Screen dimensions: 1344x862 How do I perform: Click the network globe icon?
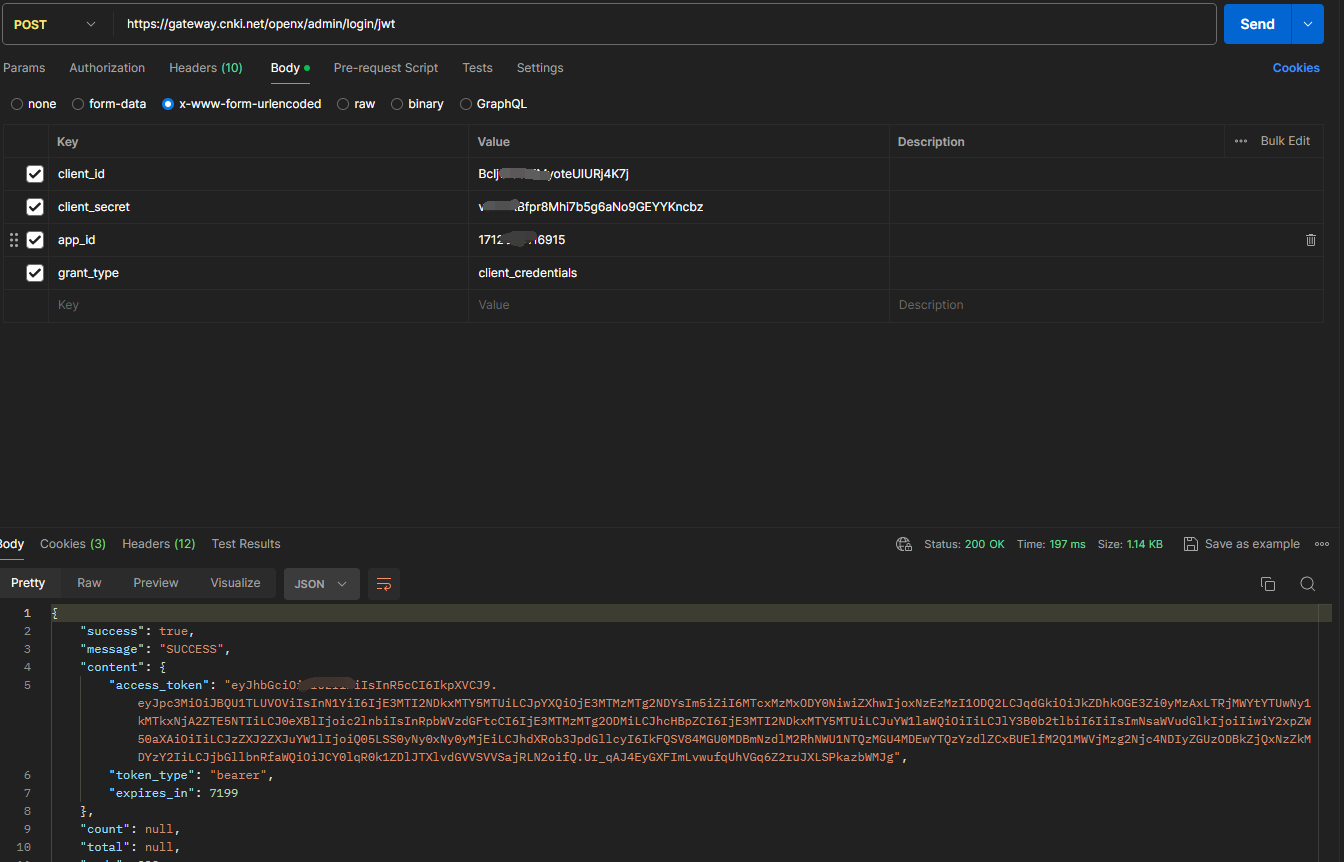pyautogui.click(x=904, y=544)
